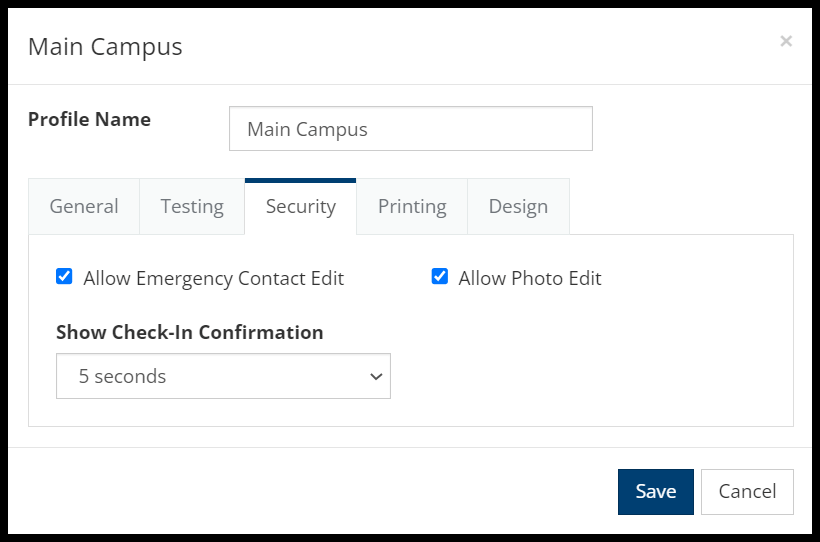Image resolution: width=820 pixels, height=542 pixels.
Task: Disable the Allow Photo Edit checkbox
Action: pos(439,276)
